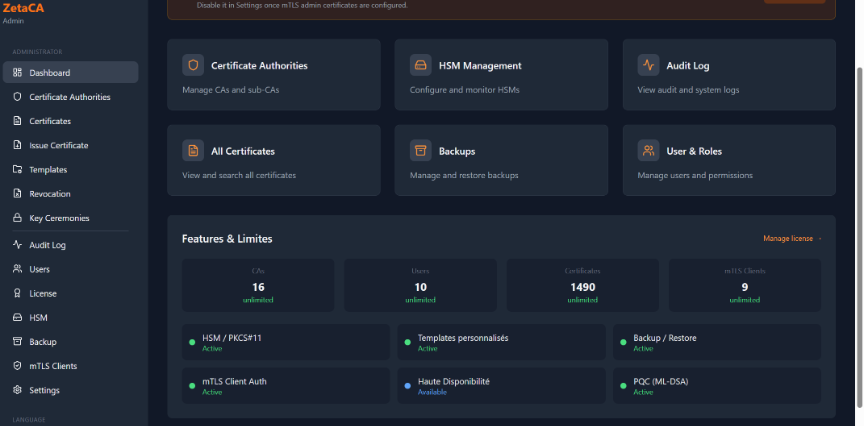This screenshot has height=426, width=864.
Task: Open the HSM Management card title
Action: tap(480, 66)
